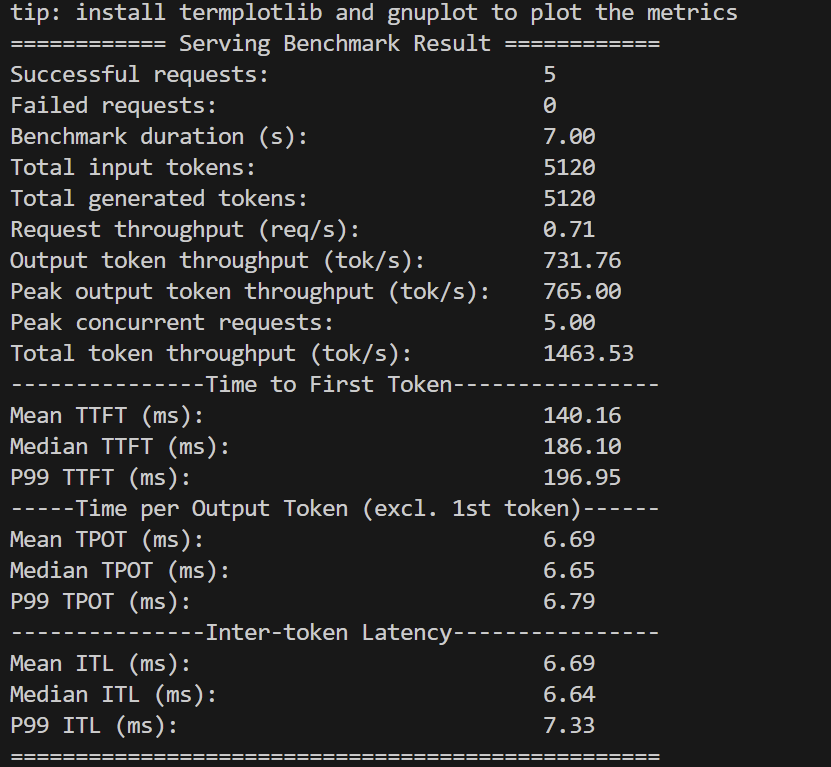Click the "Serving Benchmark Result" header
The height and width of the screenshot is (767, 831).
click(335, 44)
